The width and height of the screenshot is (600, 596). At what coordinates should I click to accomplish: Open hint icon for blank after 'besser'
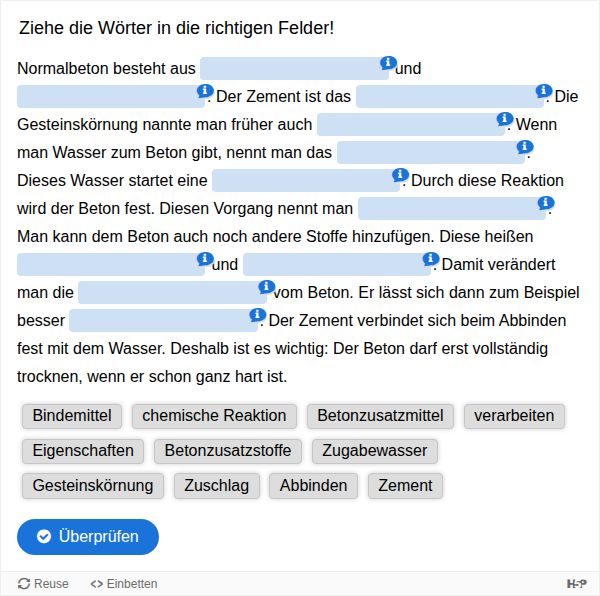click(257, 314)
